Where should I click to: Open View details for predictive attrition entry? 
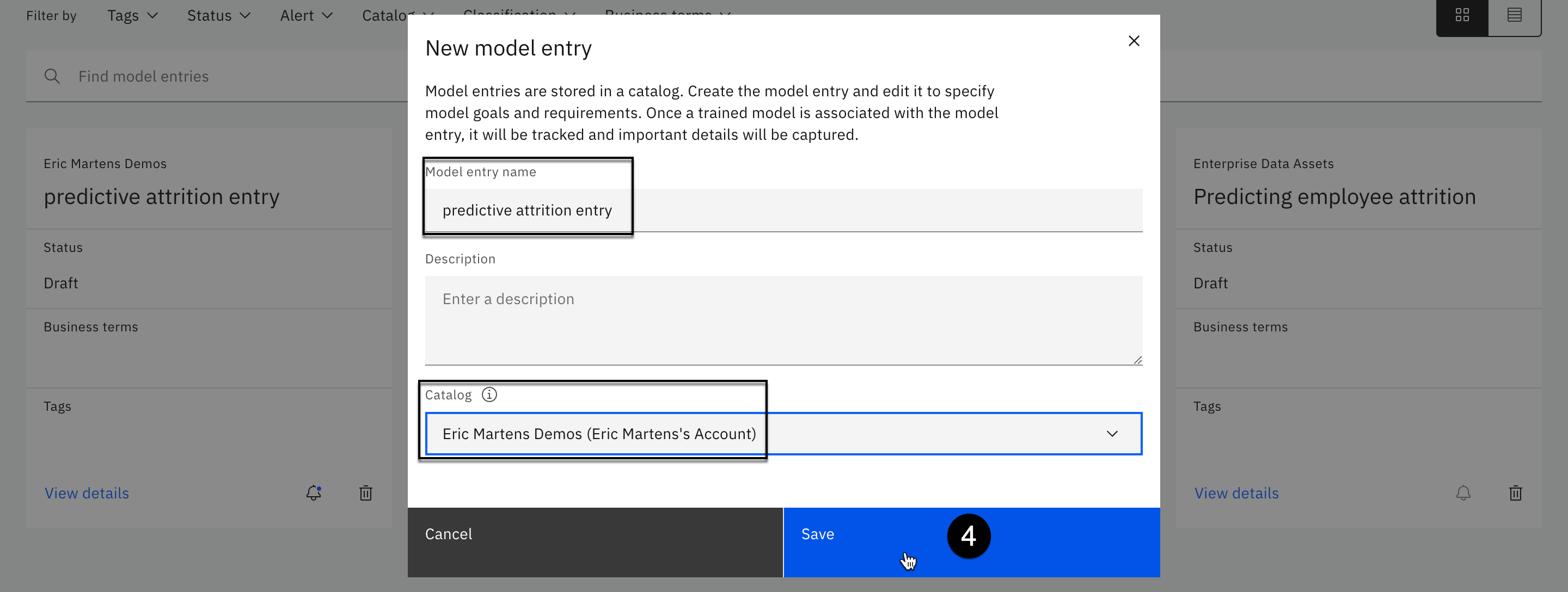87,493
